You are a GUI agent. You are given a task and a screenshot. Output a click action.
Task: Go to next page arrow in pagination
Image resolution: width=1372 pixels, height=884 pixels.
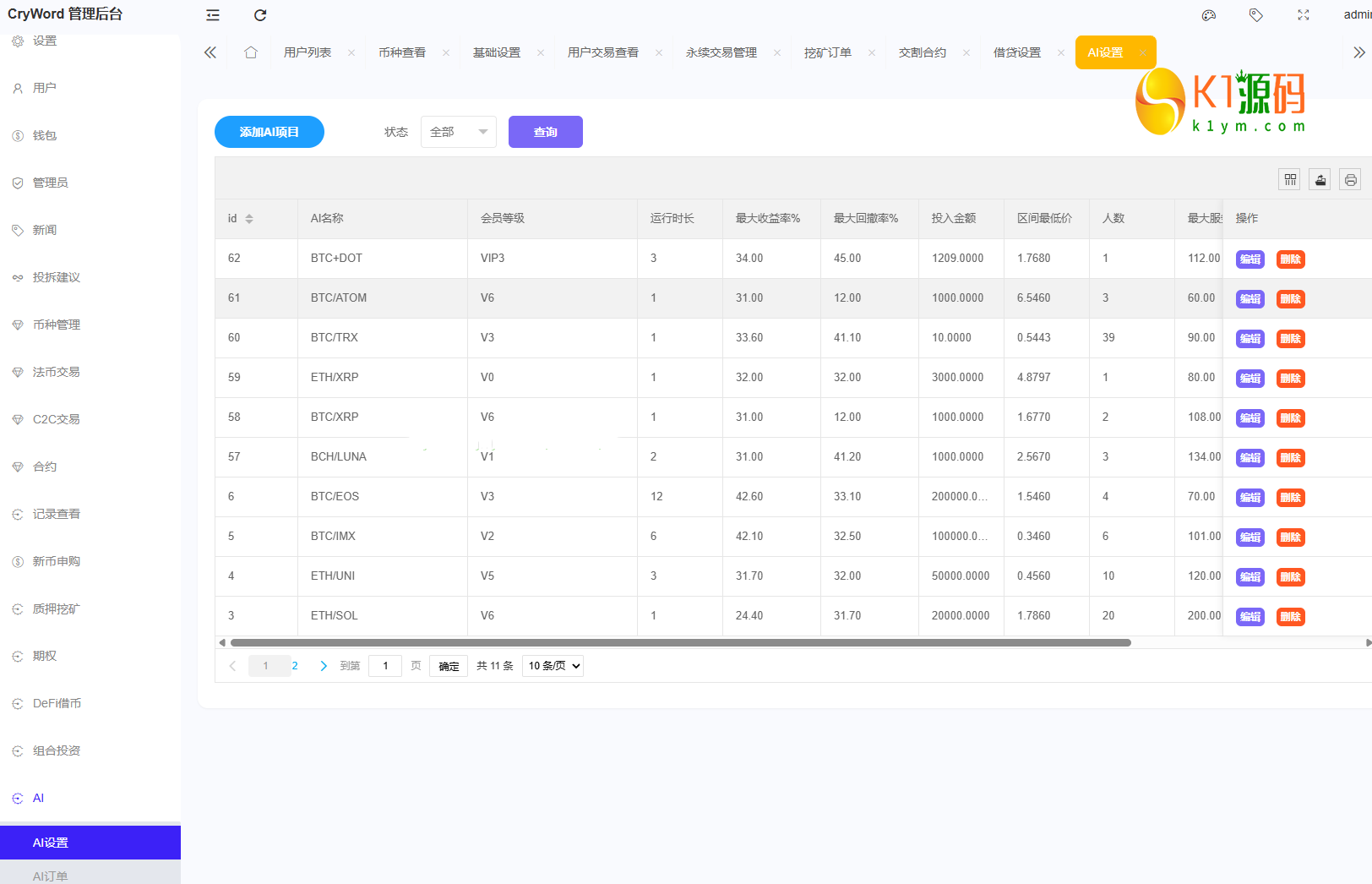point(324,666)
